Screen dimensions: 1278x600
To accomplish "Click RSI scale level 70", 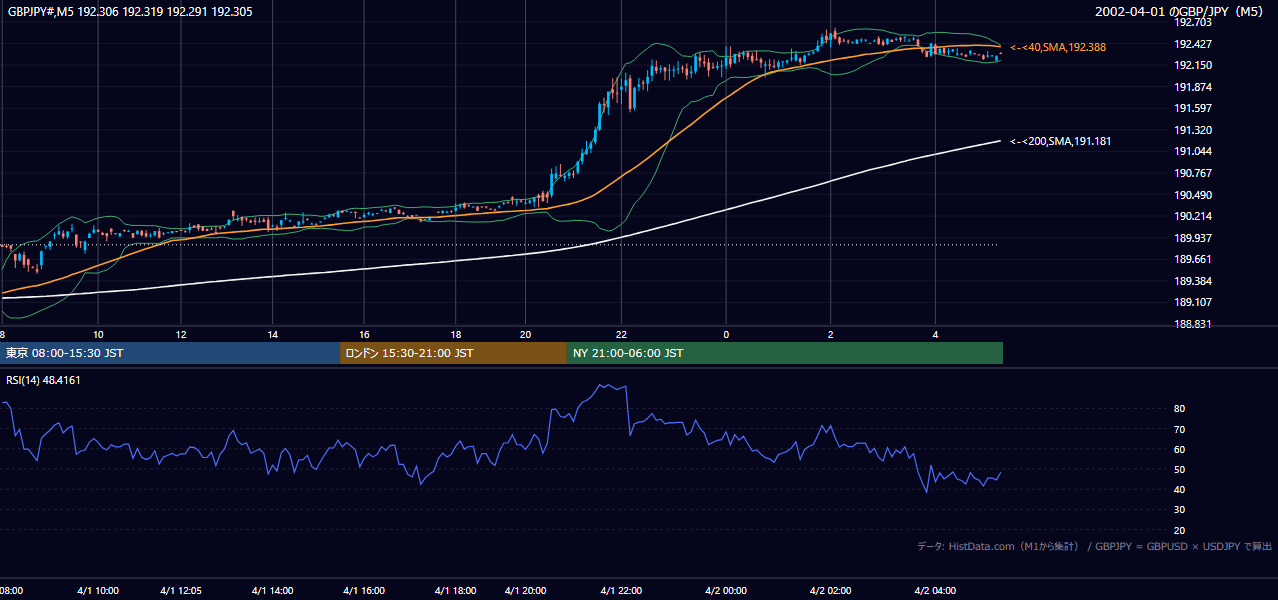I will pyautogui.click(x=1180, y=429).
